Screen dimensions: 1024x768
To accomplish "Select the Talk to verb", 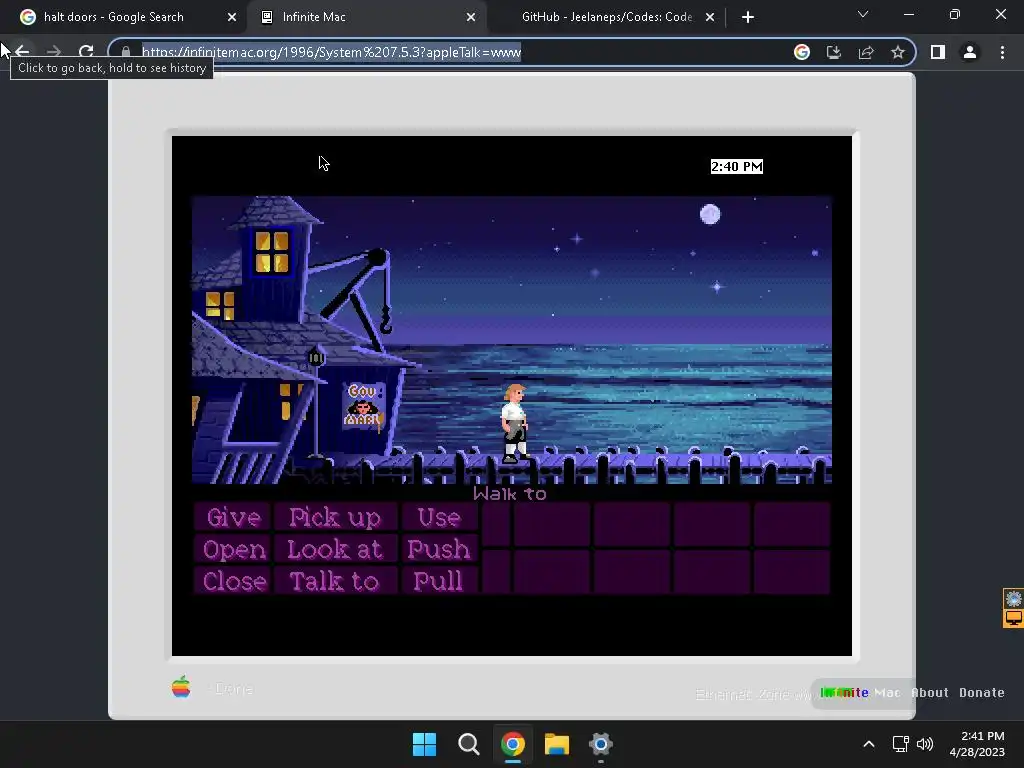I will tap(335, 581).
